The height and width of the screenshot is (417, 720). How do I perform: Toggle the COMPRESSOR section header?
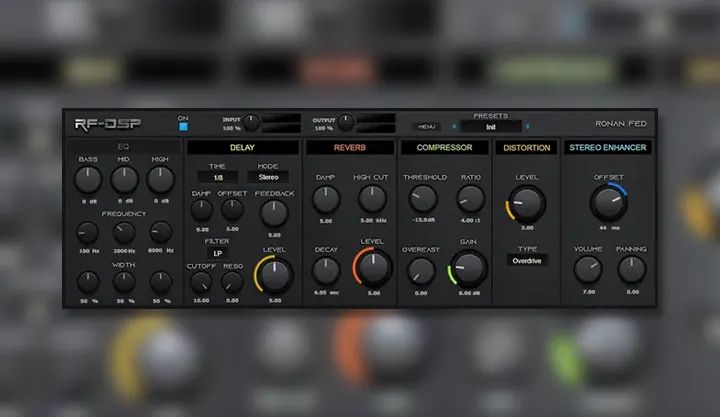[444, 147]
